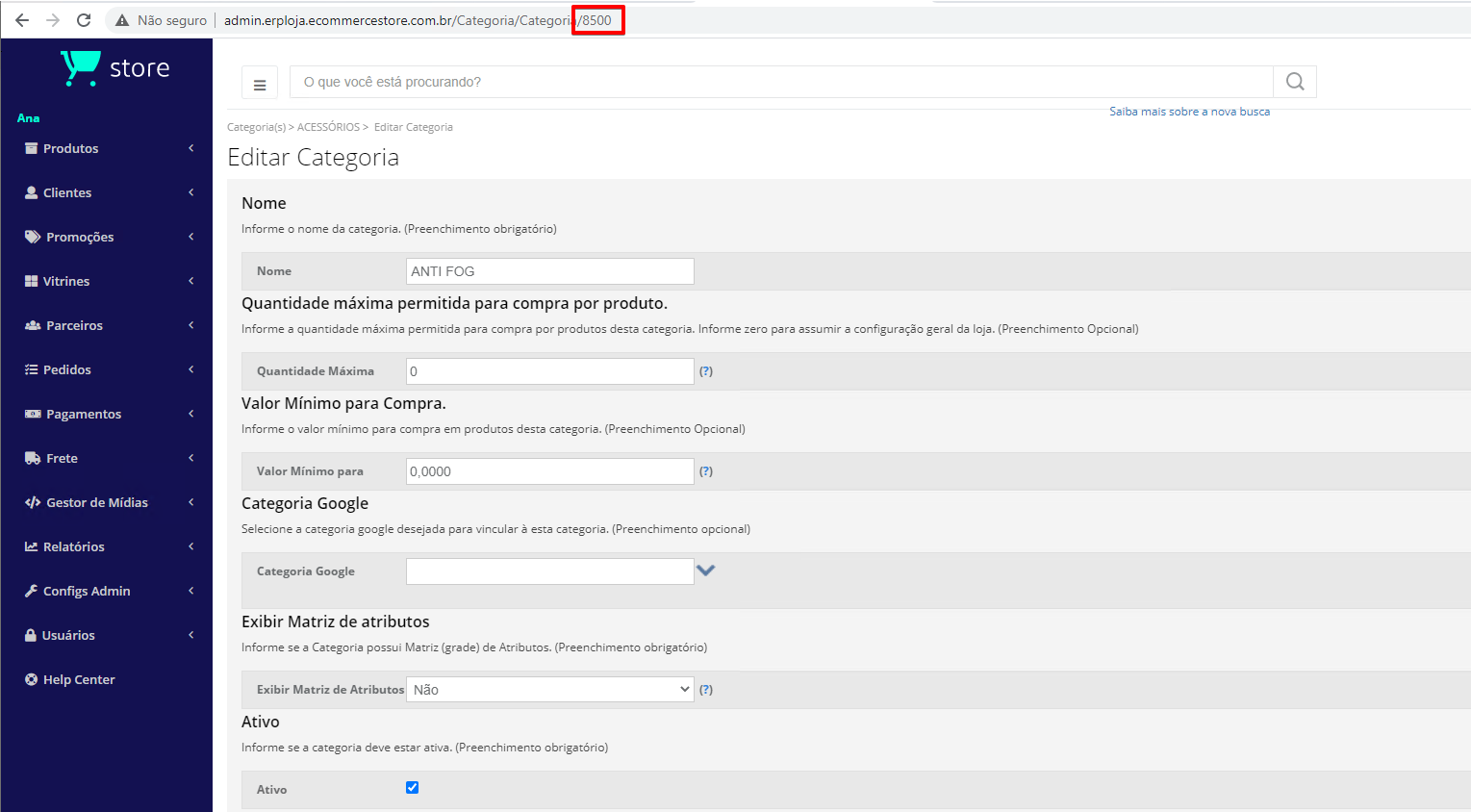Click 'Categoria(s)' breadcrumb link
Screen dimensions: 1471x812
256,127
